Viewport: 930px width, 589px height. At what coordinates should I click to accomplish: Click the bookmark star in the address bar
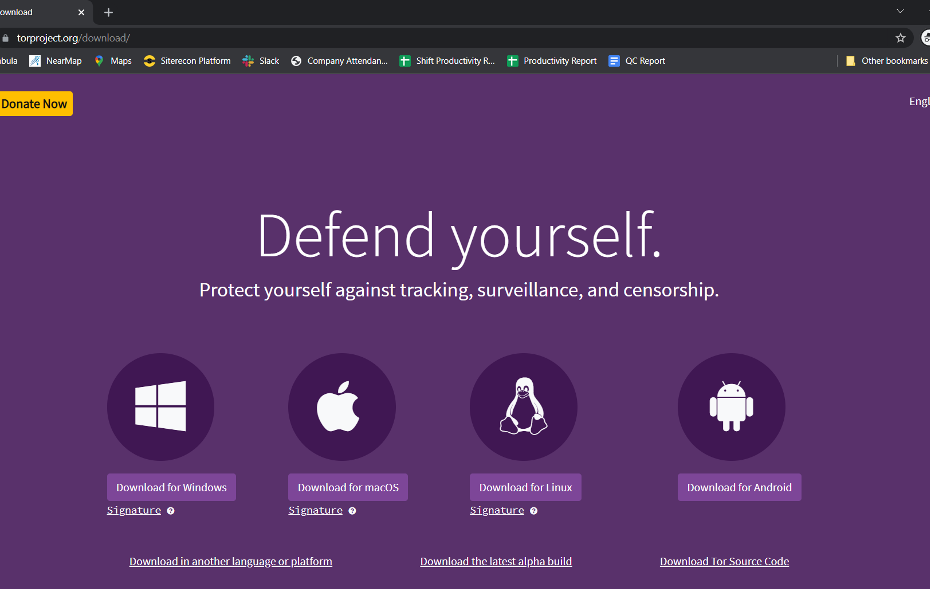coord(900,37)
